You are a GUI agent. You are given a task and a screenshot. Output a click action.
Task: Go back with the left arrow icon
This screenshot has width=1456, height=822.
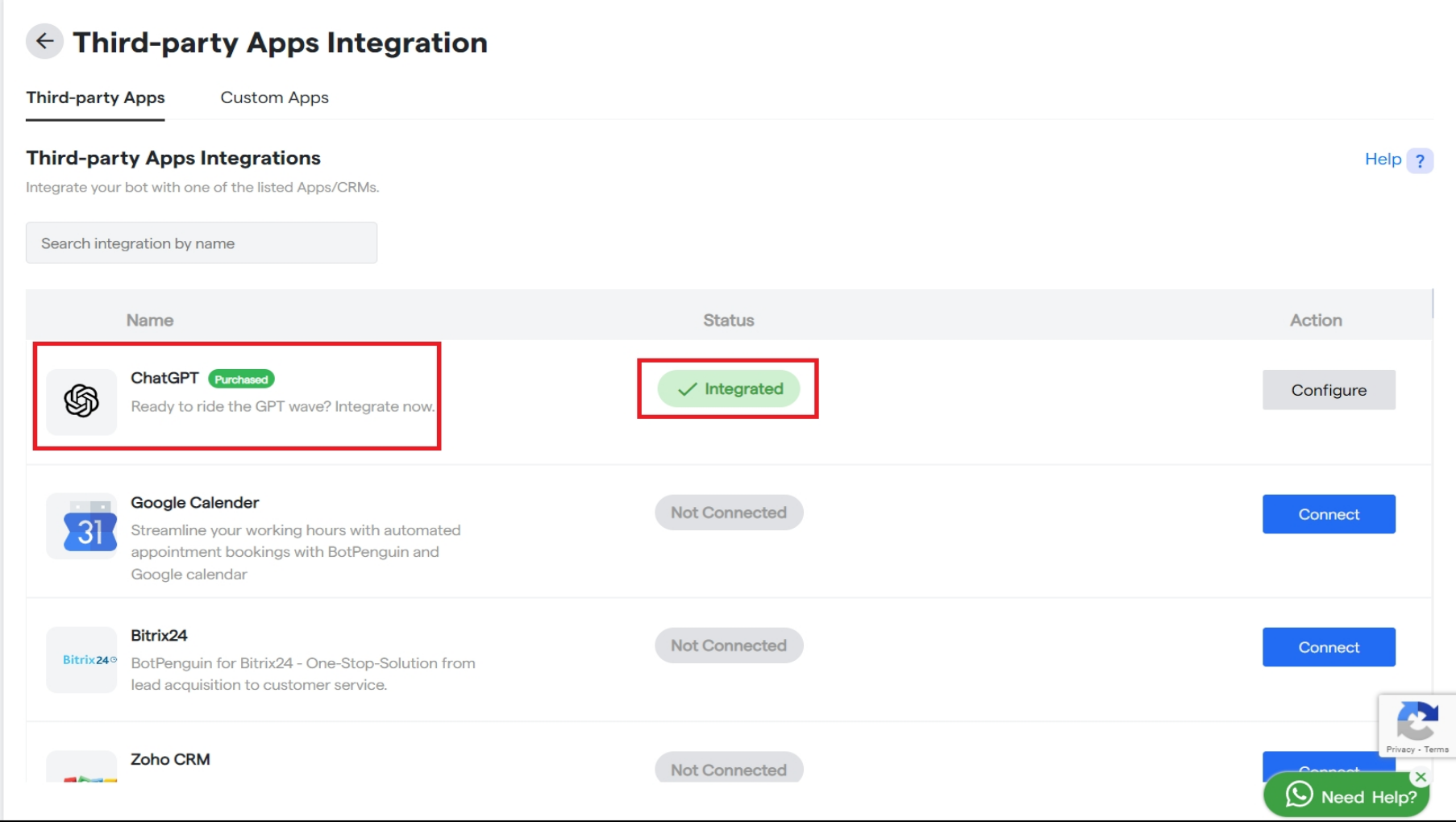[x=44, y=41]
